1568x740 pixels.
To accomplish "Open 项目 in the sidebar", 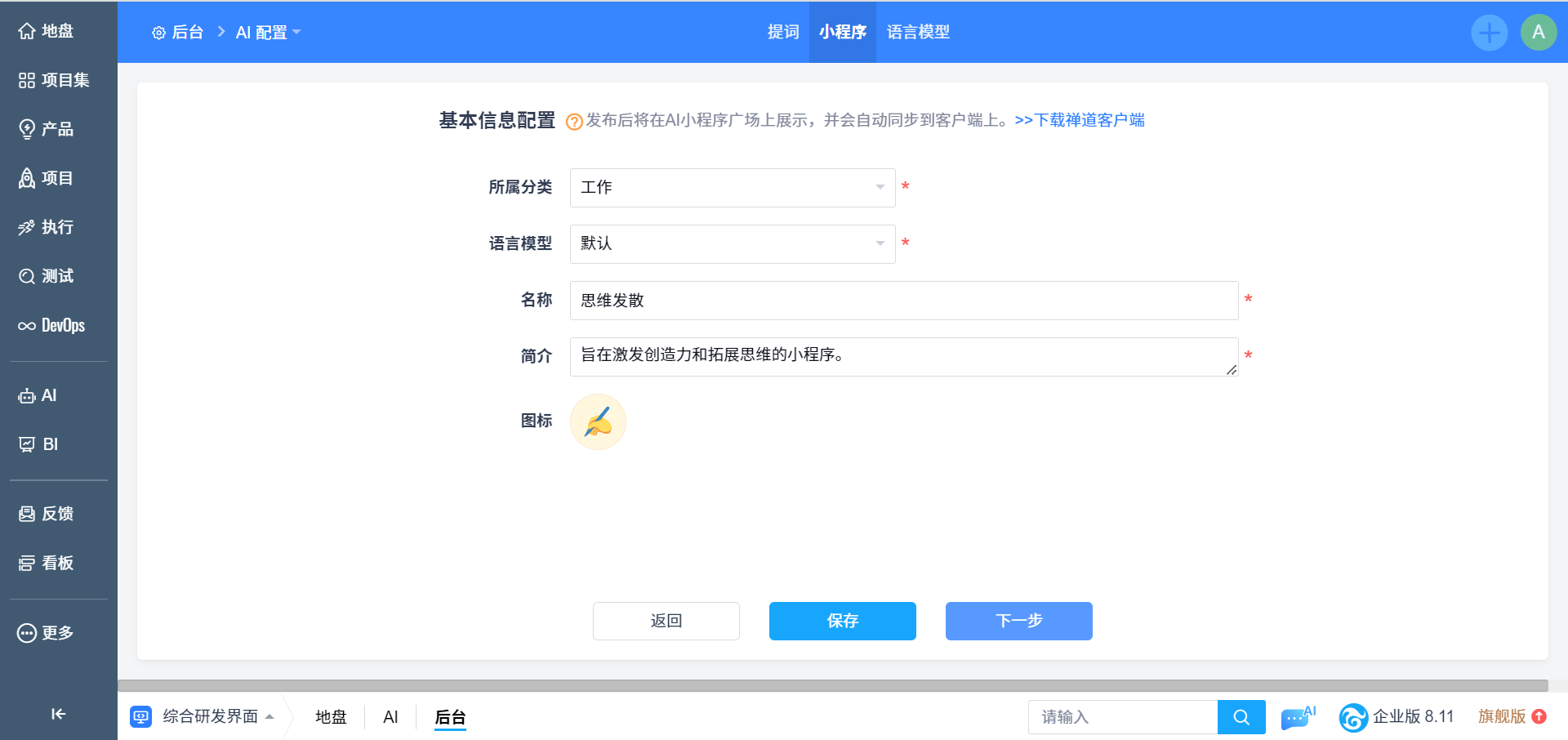I will [47, 178].
